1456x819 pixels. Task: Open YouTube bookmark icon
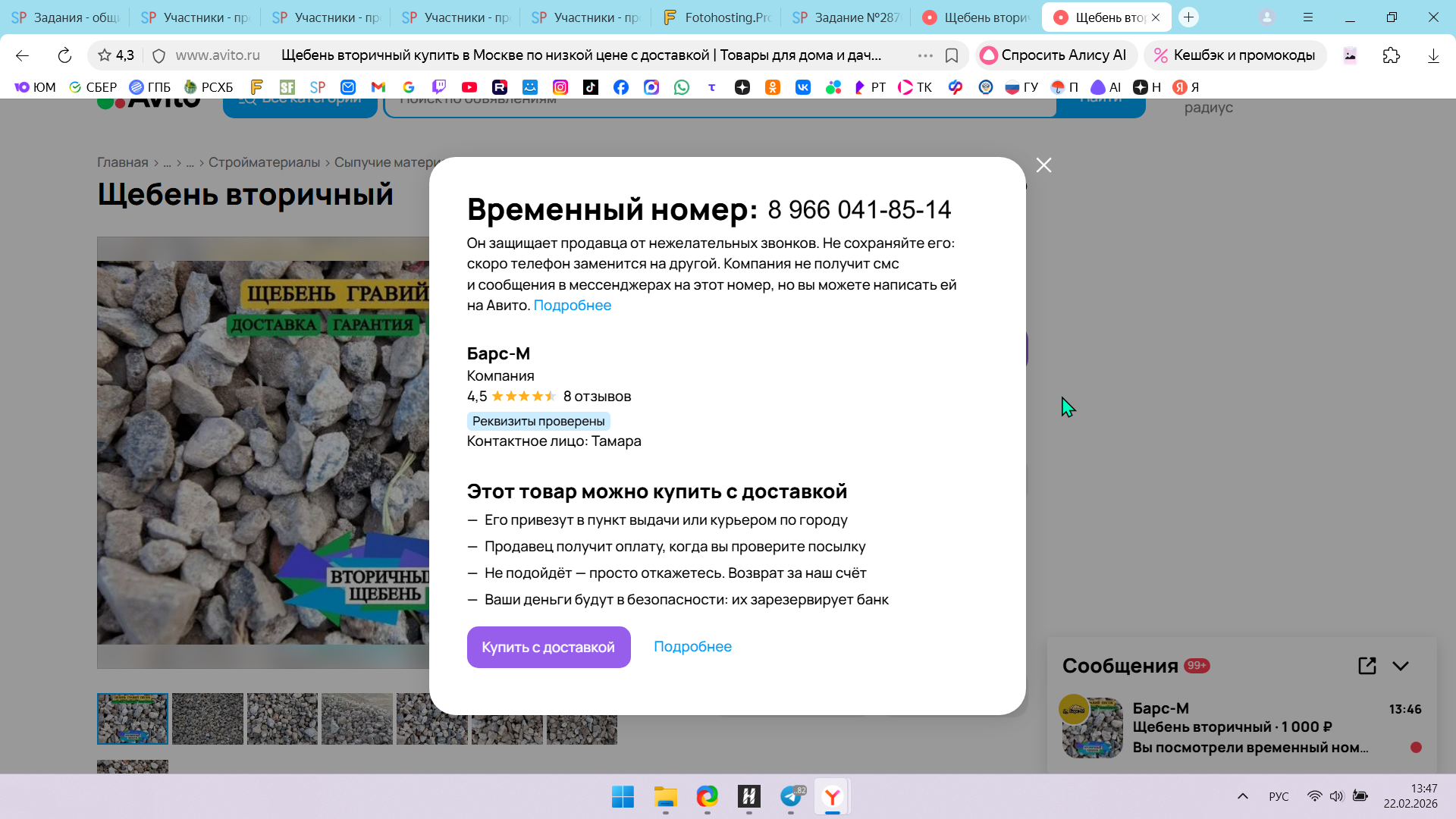tap(469, 87)
